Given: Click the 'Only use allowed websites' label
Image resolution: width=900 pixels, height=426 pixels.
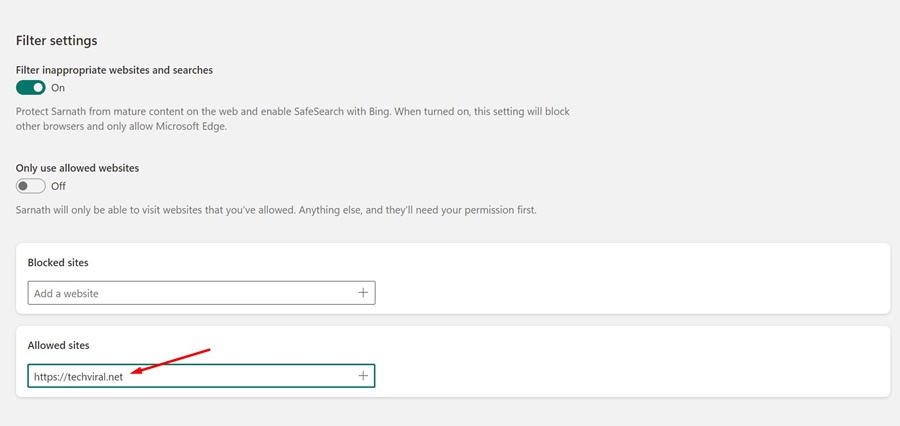Looking at the screenshot, I should point(77,168).
